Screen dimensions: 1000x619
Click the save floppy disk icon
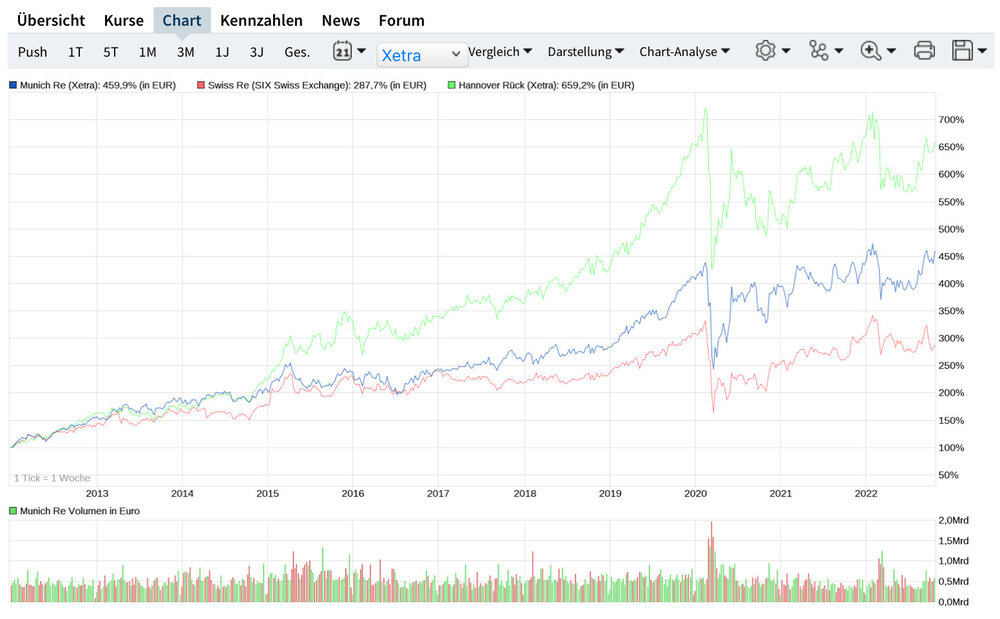[963, 51]
